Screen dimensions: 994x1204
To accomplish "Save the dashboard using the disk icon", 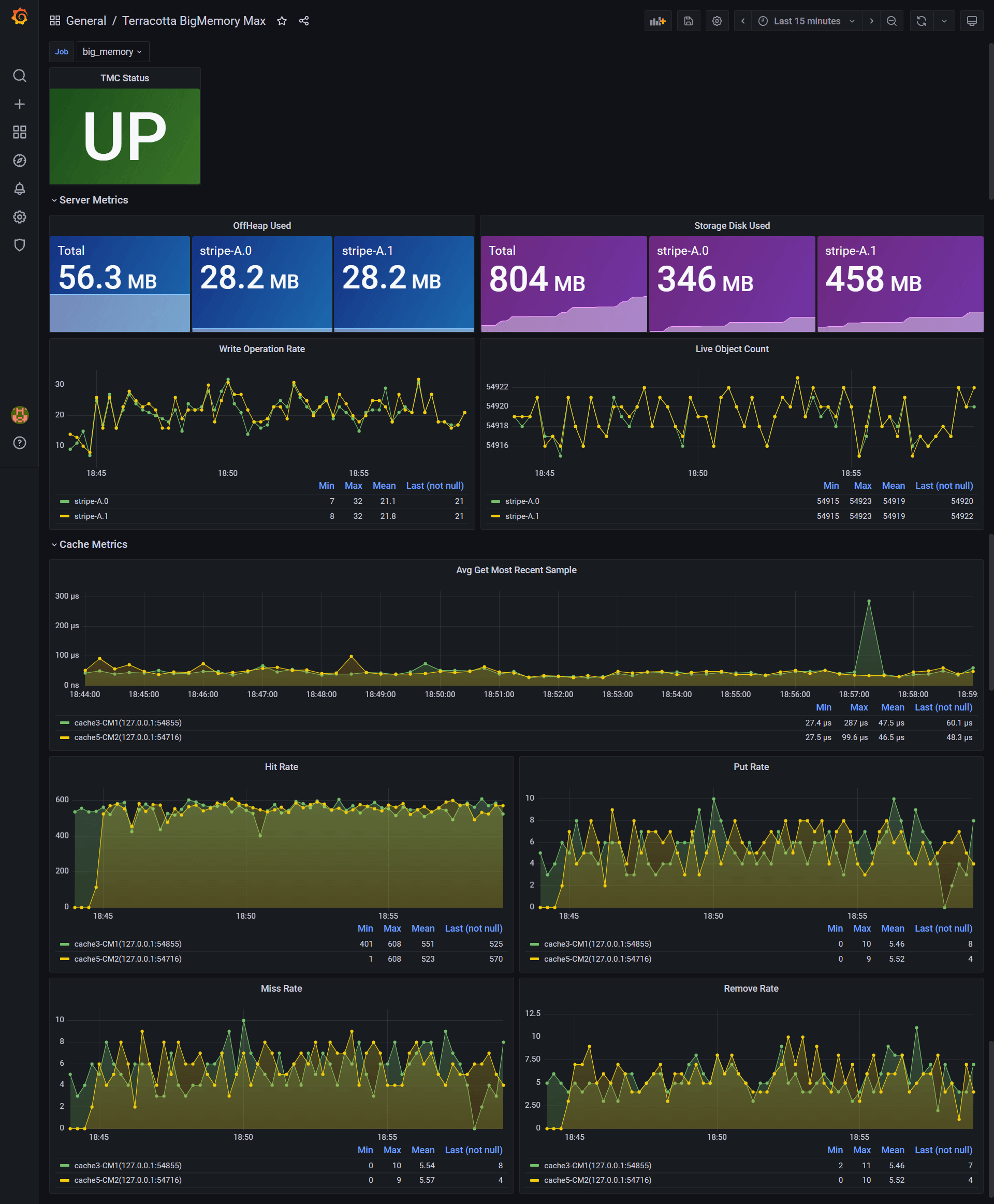I will point(688,21).
